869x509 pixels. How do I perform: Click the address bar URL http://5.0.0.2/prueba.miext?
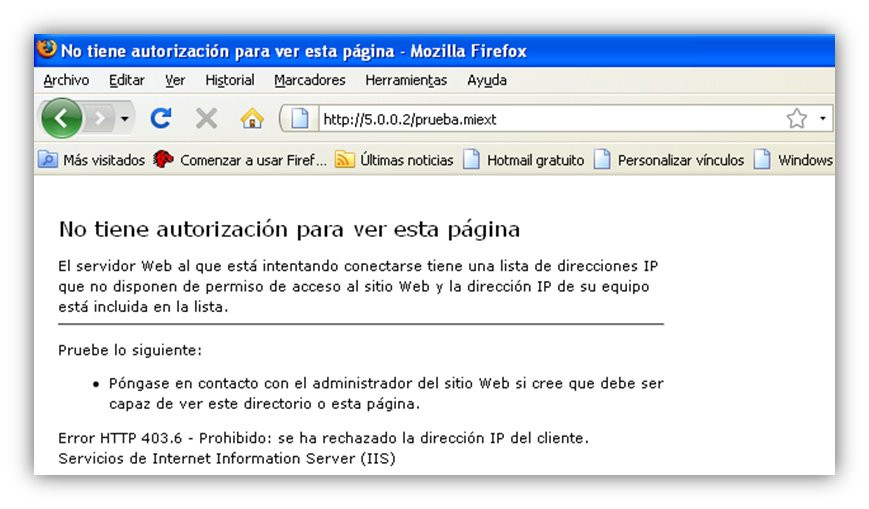(410, 119)
